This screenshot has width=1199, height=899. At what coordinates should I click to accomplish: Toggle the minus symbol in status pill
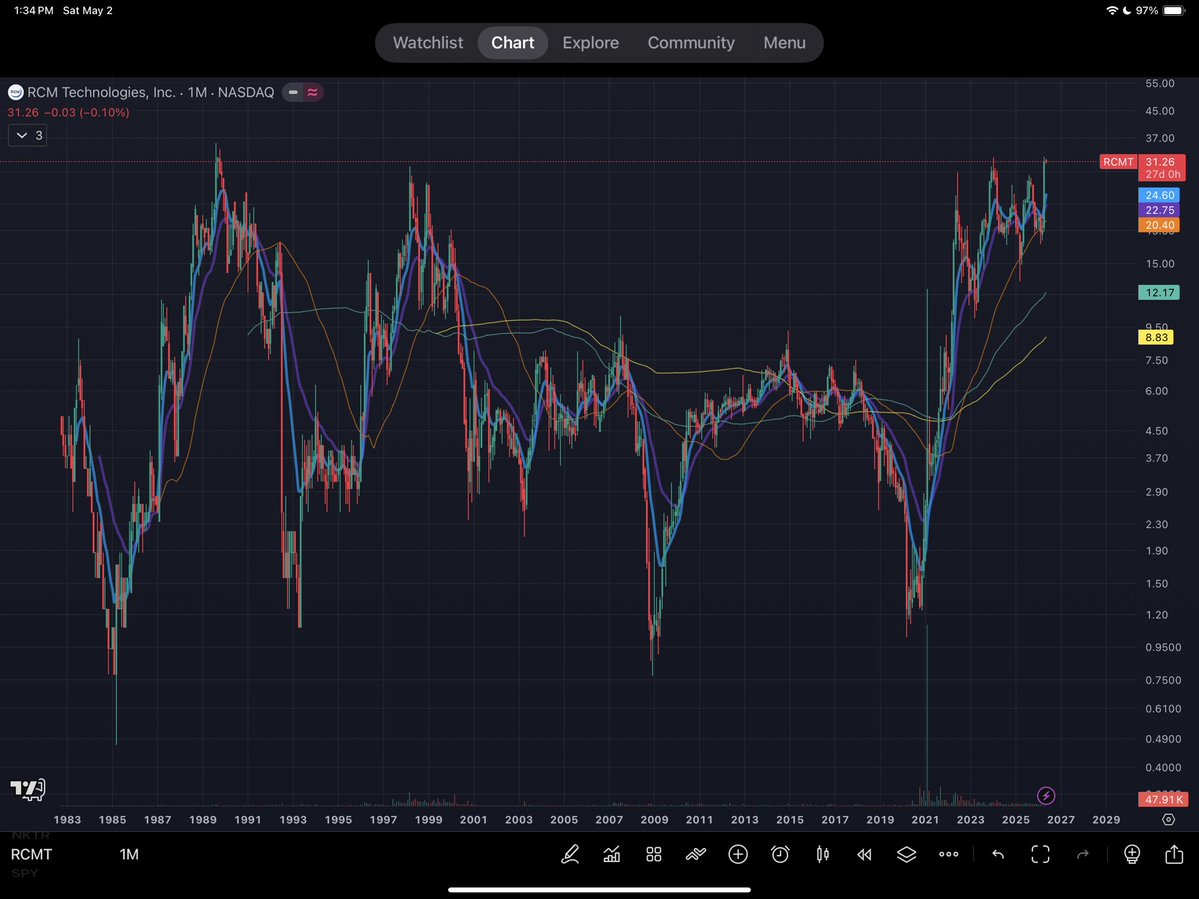coord(293,92)
